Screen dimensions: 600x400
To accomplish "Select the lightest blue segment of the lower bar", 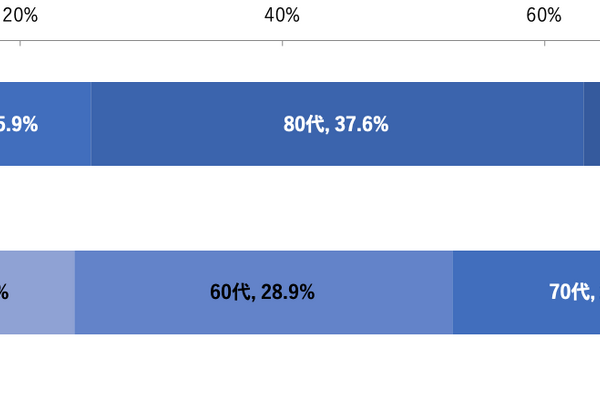I will (38, 292).
